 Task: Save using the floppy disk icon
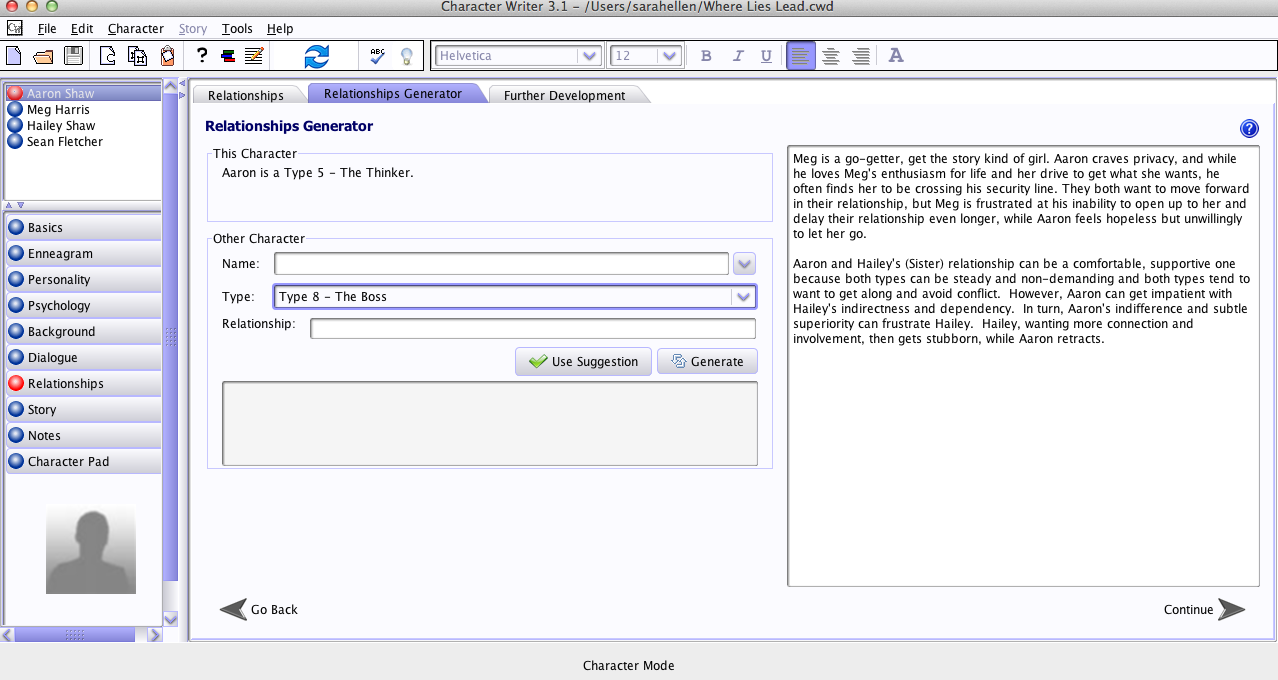click(x=73, y=56)
